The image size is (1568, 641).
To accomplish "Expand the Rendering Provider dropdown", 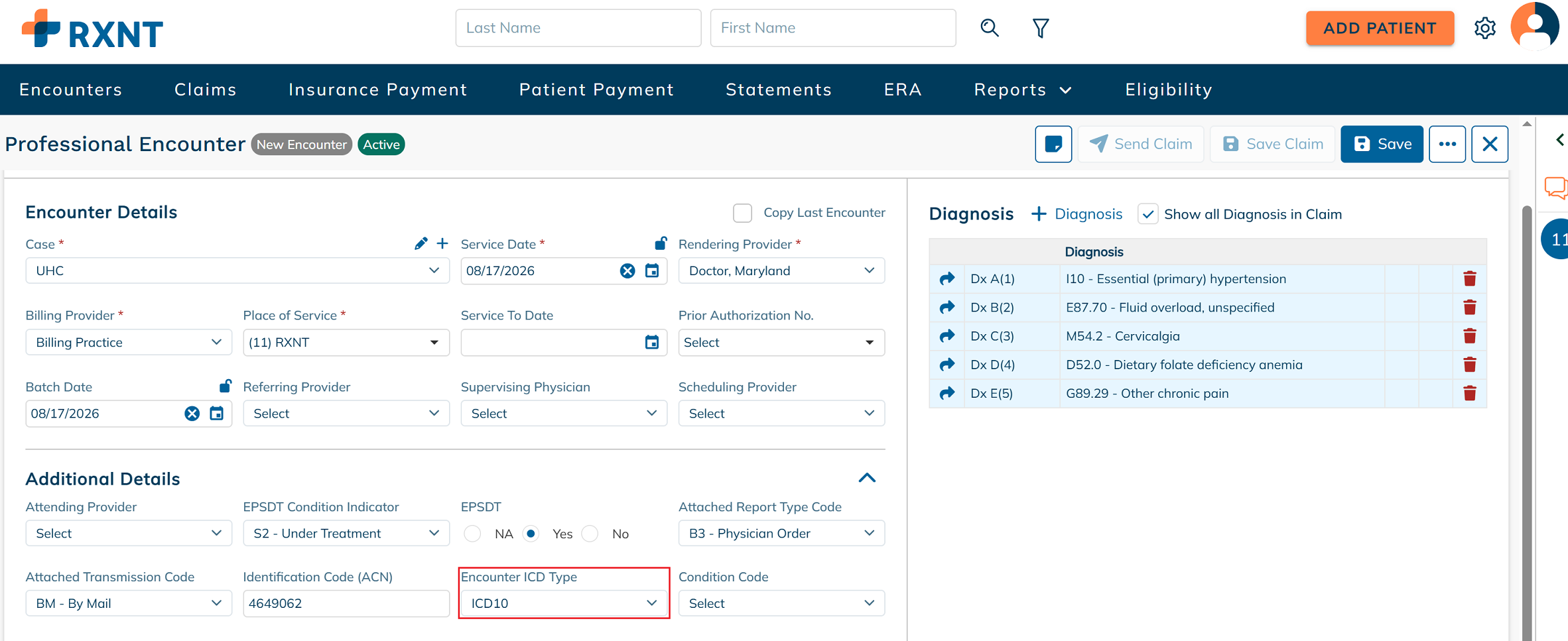I will click(781, 270).
